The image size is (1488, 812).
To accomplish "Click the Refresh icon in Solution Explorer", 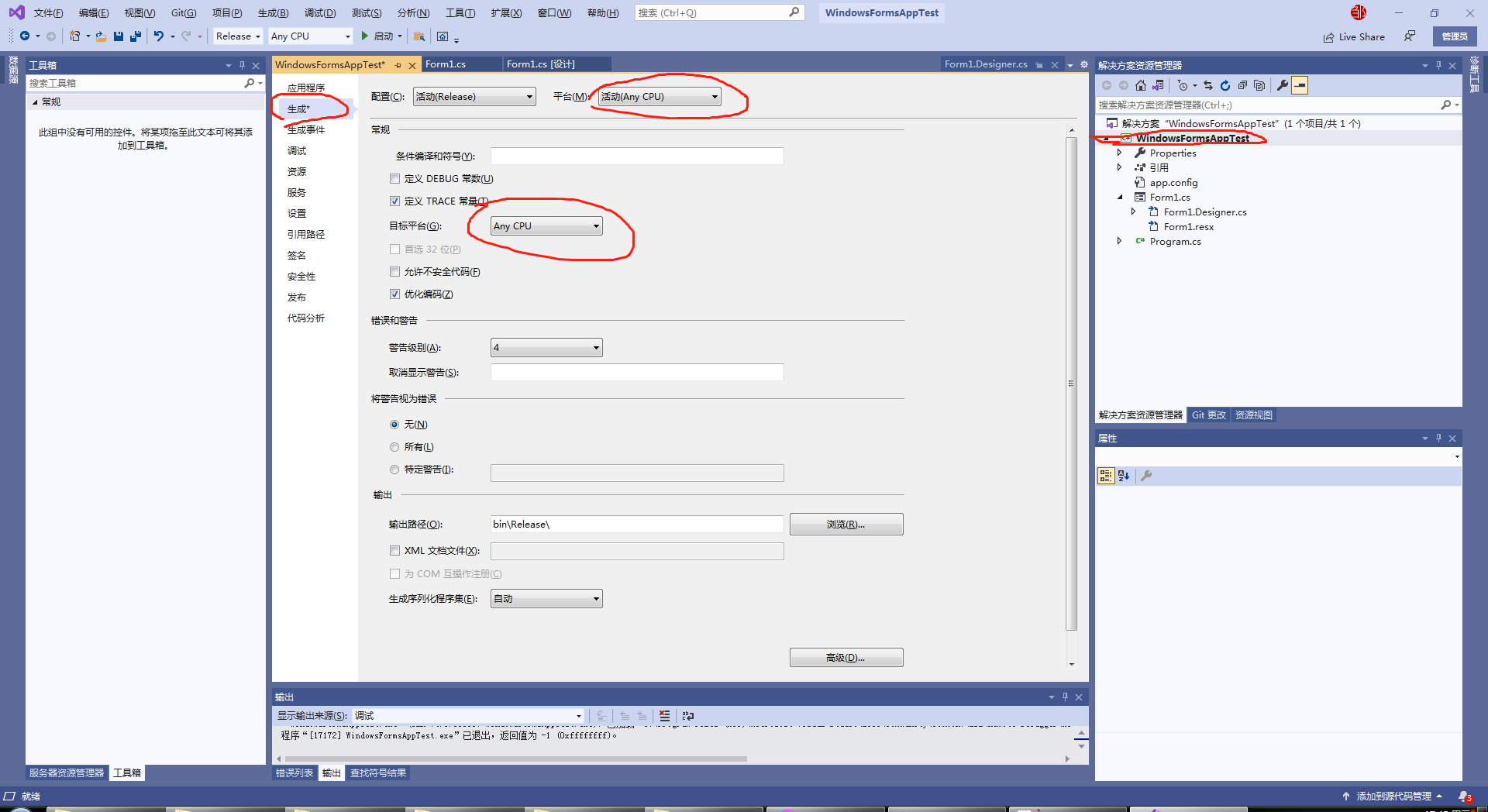I will 1225,85.
